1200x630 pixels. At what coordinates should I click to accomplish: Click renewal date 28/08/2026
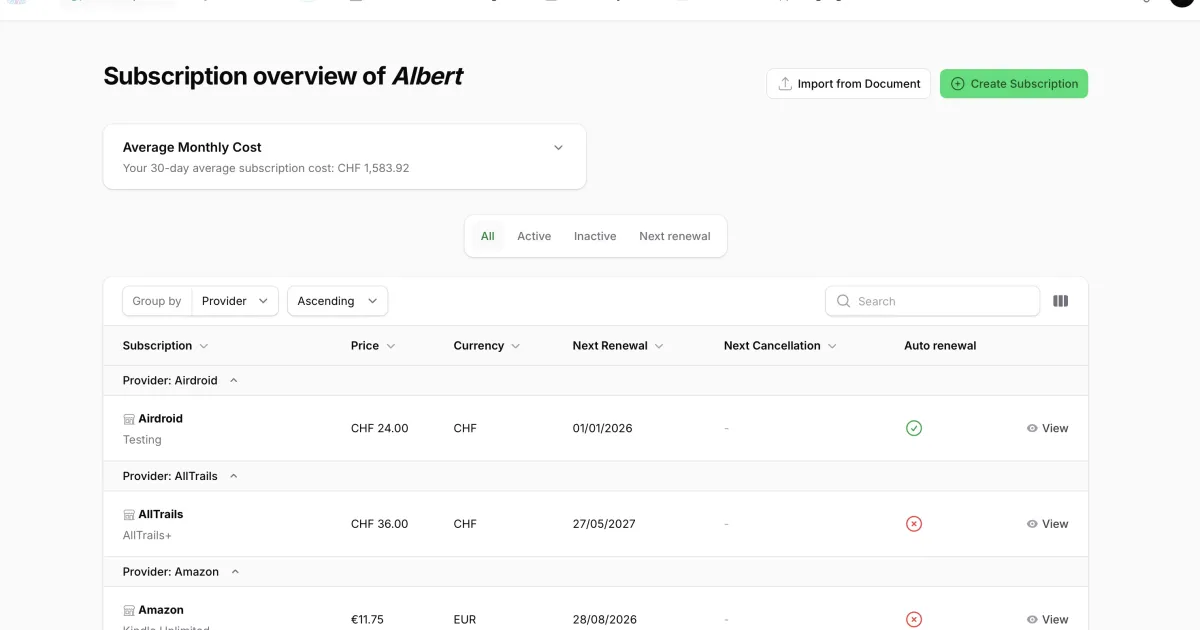point(605,620)
